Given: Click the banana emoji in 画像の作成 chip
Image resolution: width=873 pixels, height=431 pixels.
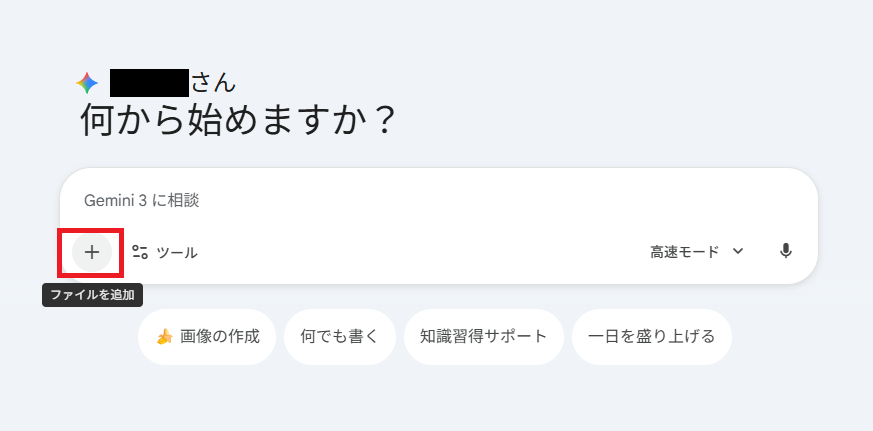Looking at the screenshot, I should [x=165, y=337].
